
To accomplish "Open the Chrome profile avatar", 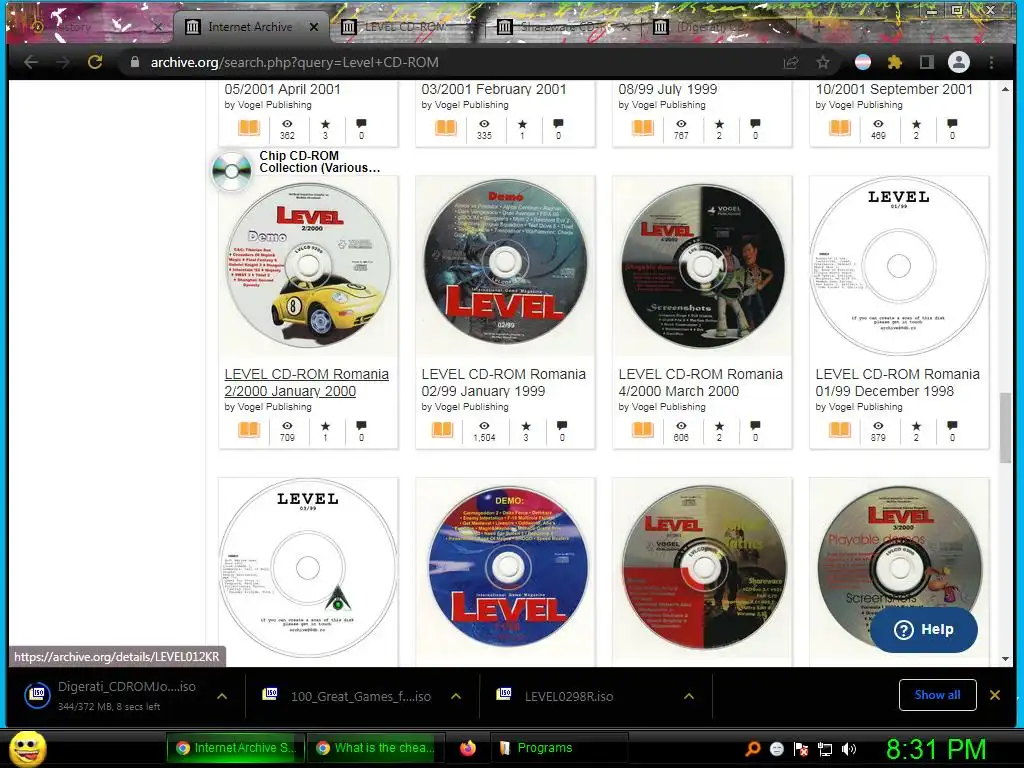I will click(959, 62).
